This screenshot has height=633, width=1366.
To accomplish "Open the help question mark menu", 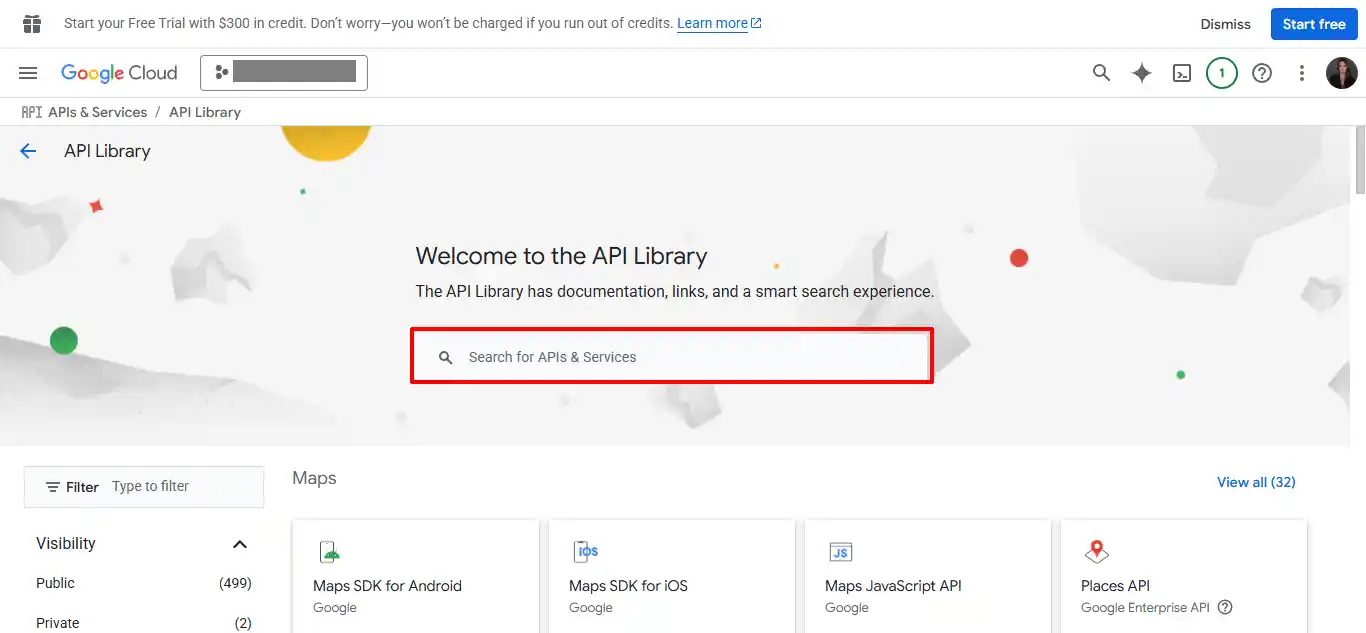I will [x=1262, y=73].
